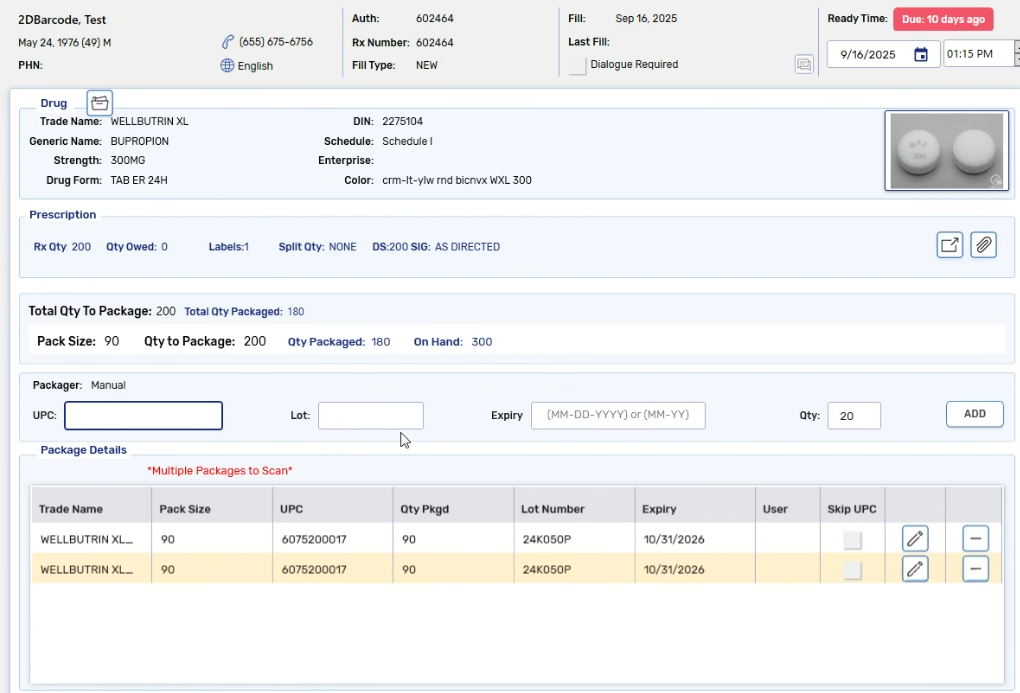Remove the first Wellbutrin package row
The image size is (1020, 693).
coord(975,539)
